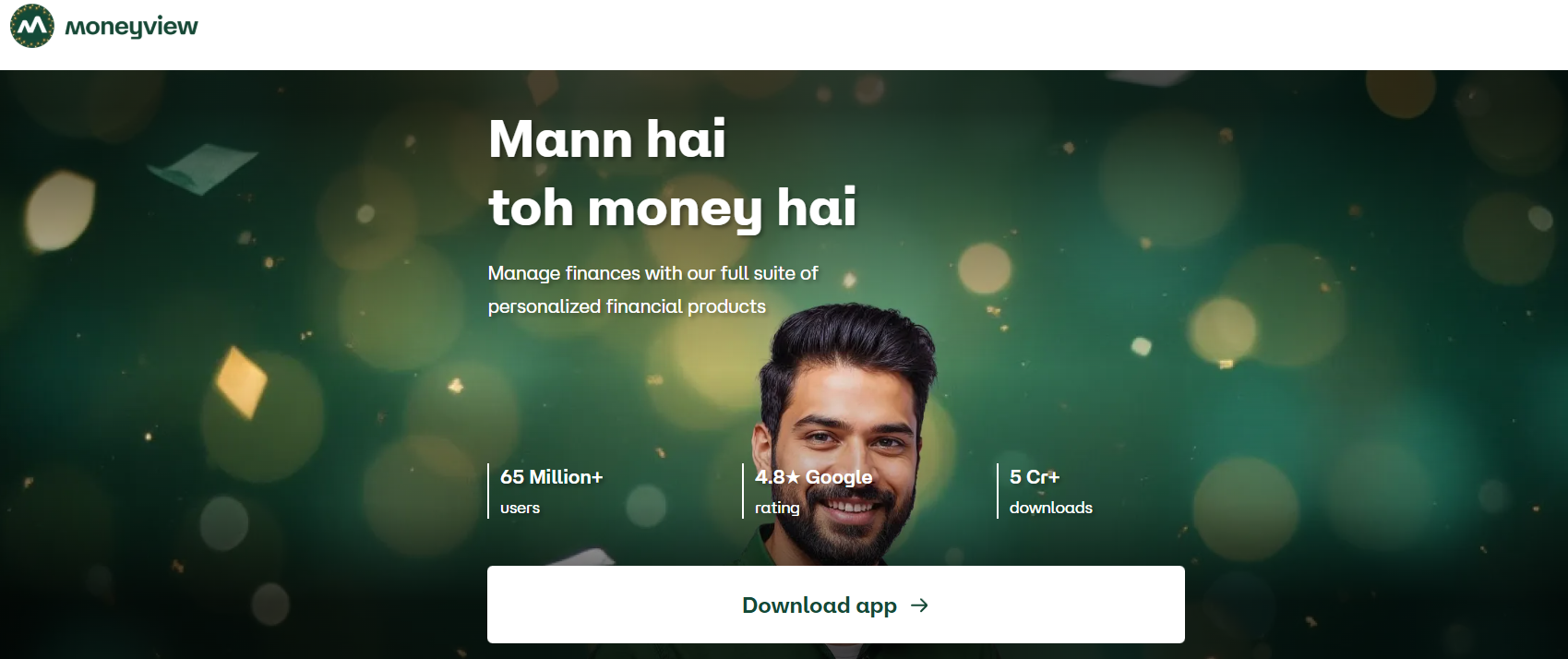The height and width of the screenshot is (659, 1568).
Task: Click the "downloads" label under 5 Cr+
Action: [x=1050, y=508]
